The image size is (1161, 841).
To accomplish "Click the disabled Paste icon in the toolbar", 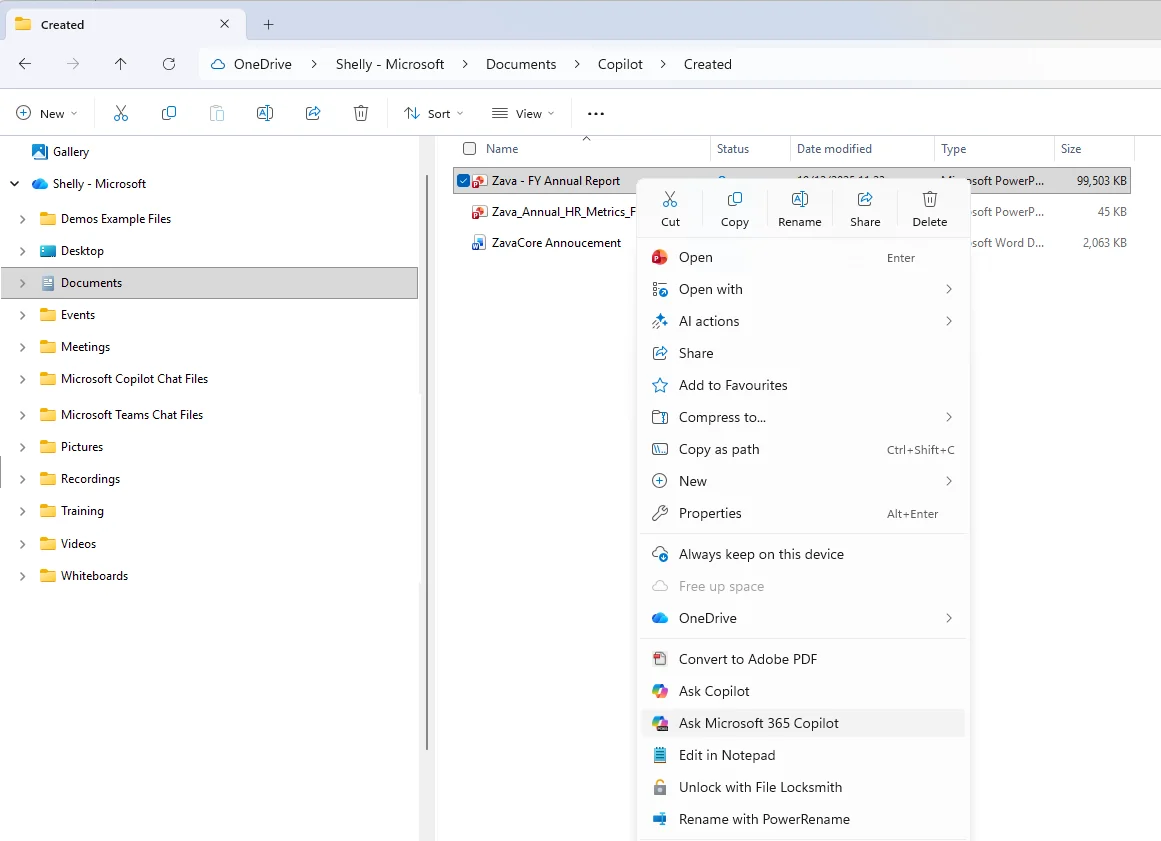I will point(217,113).
